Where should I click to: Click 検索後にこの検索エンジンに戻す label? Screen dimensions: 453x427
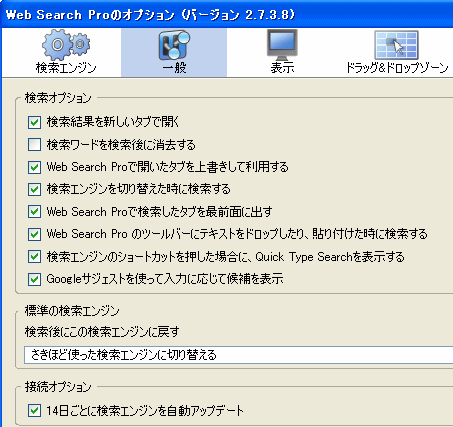(x=102, y=332)
